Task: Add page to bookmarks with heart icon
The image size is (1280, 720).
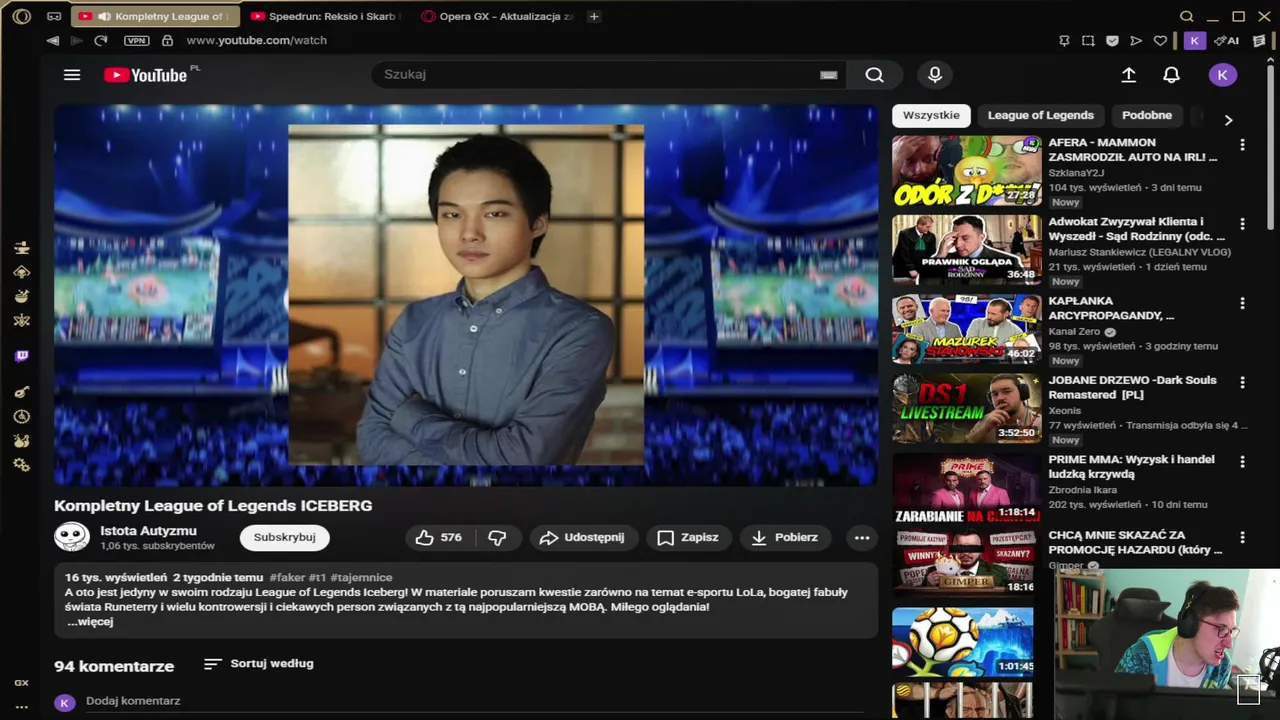Action: pos(1160,41)
